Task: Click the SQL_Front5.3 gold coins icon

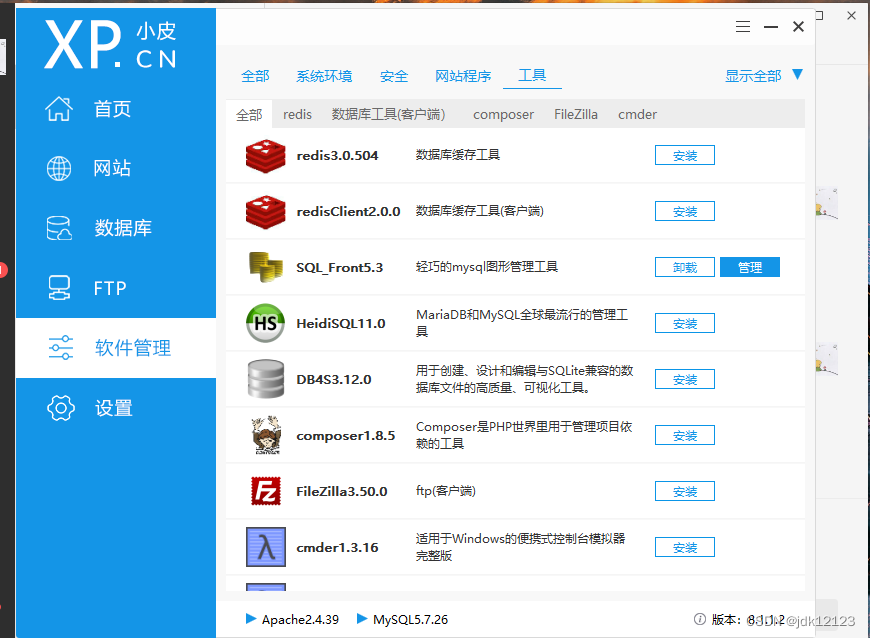Action: coord(266,267)
